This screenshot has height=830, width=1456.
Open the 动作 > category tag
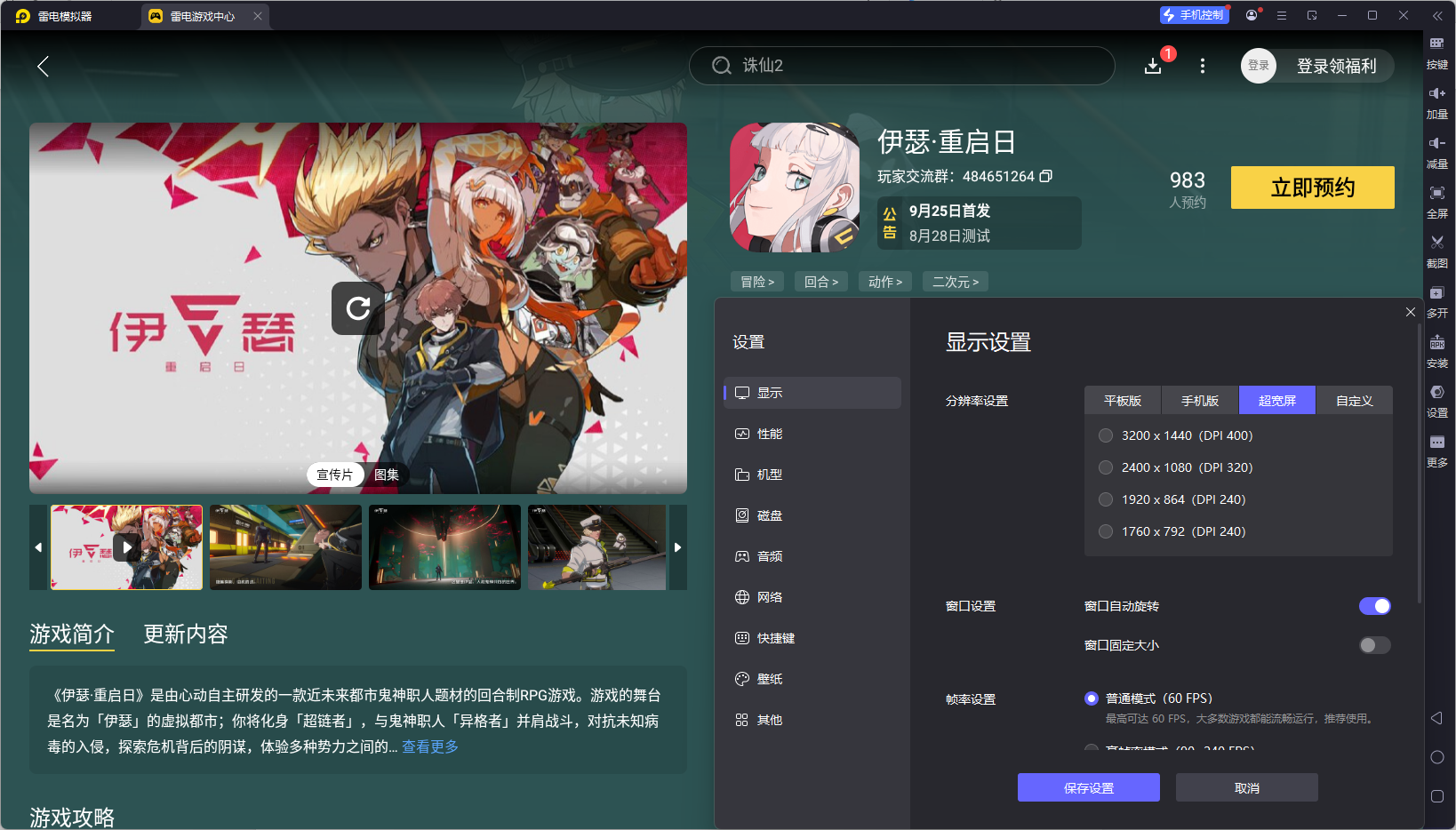pyautogui.click(x=885, y=282)
